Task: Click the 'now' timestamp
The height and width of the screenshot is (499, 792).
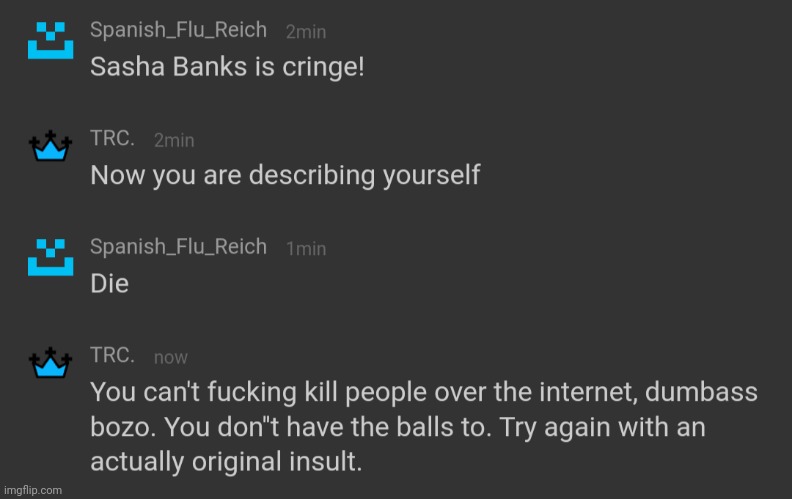Action: [x=171, y=357]
